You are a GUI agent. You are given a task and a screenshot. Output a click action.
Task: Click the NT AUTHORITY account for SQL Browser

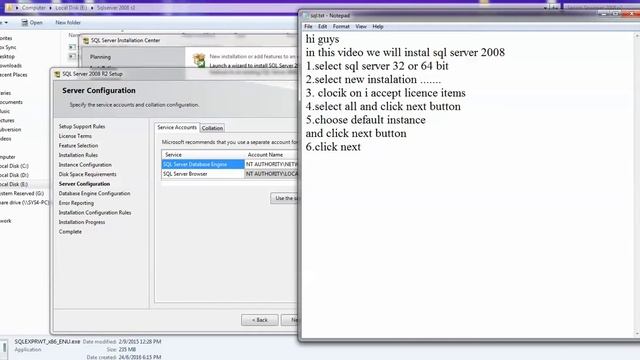(271, 174)
